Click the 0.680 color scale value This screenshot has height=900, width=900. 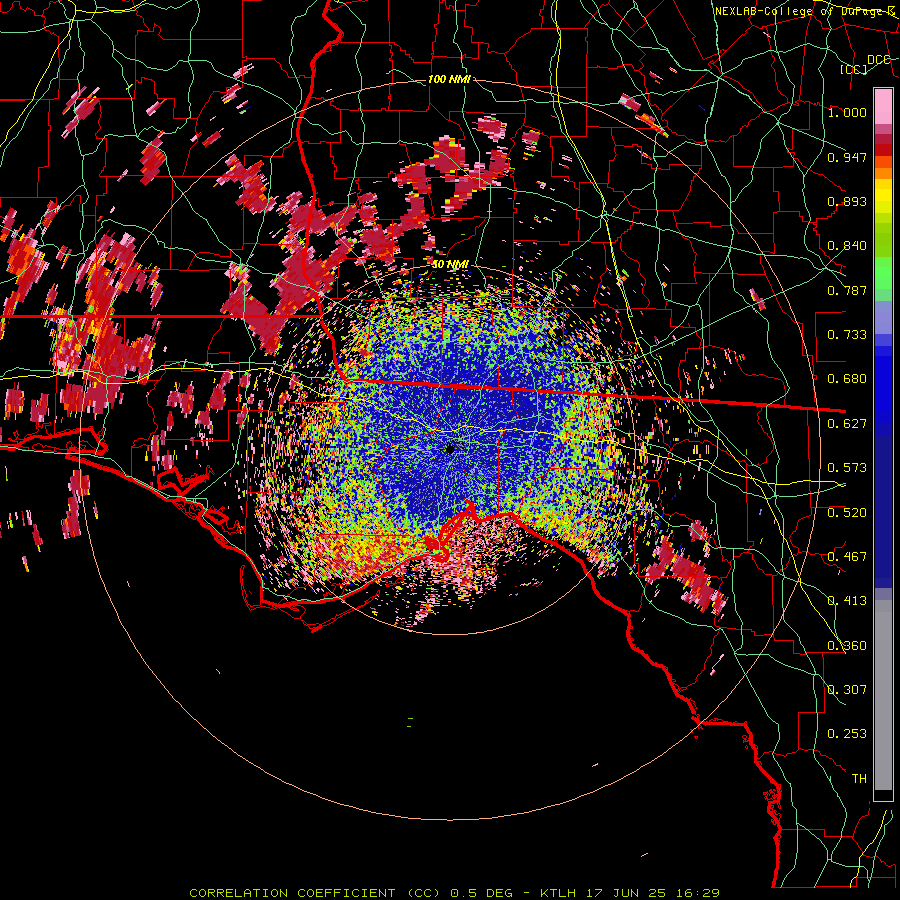pos(847,379)
